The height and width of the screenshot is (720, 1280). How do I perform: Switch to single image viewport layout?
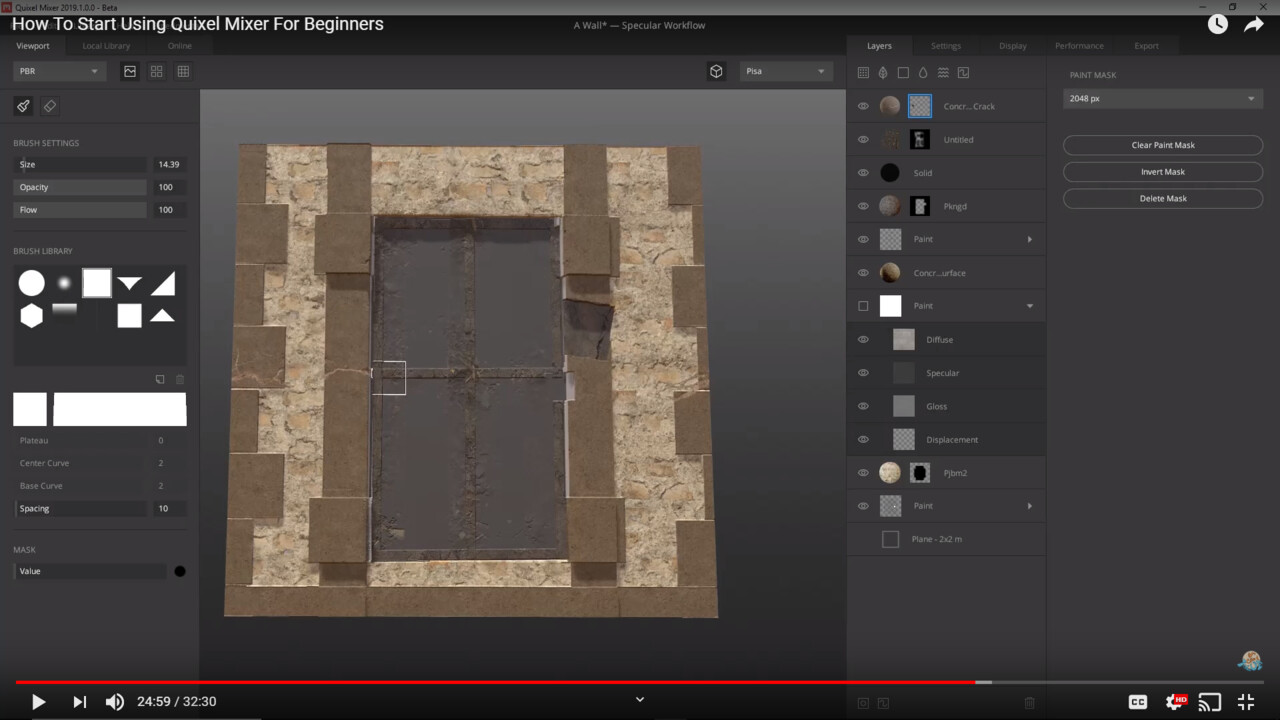(x=130, y=71)
